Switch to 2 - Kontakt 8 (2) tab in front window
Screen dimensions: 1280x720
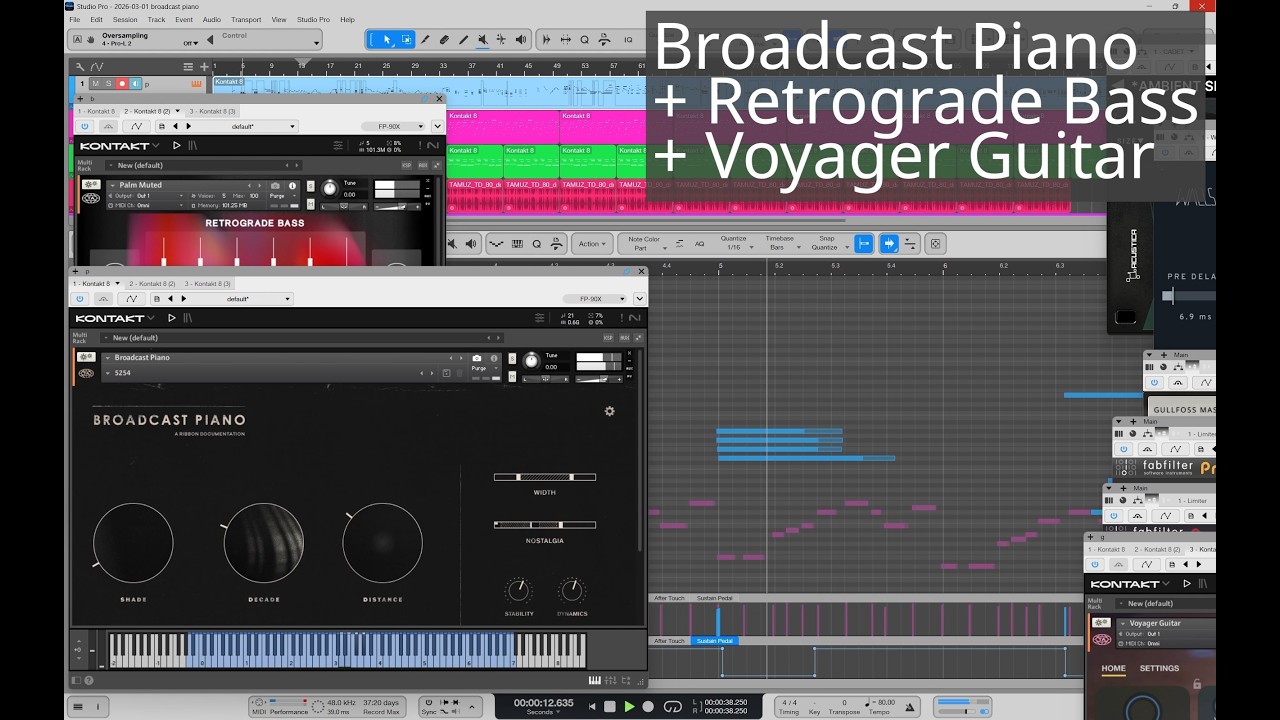click(x=152, y=284)
